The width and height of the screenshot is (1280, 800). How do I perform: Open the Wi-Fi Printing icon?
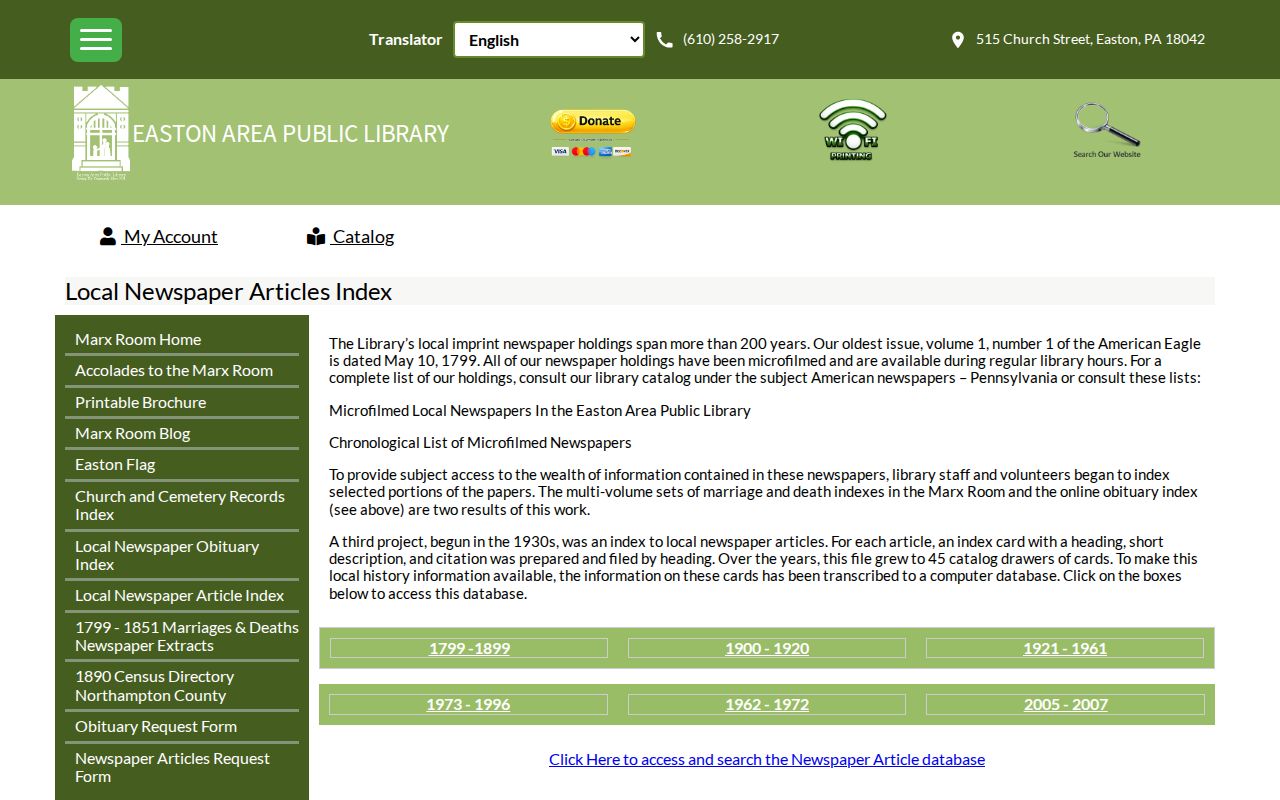(x=852, y=130)
